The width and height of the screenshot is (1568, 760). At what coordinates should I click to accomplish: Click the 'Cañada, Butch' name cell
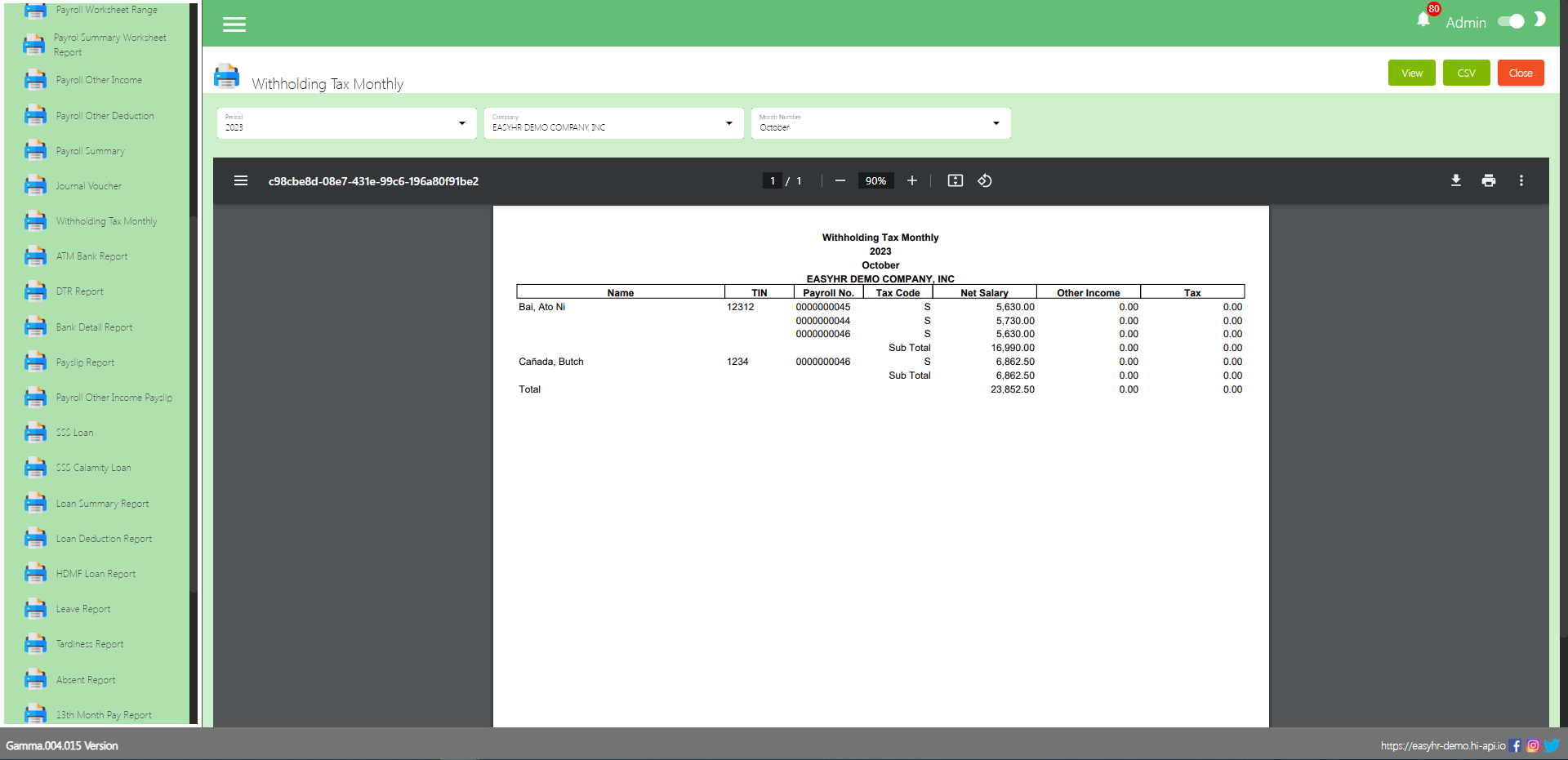click(551, 362)
